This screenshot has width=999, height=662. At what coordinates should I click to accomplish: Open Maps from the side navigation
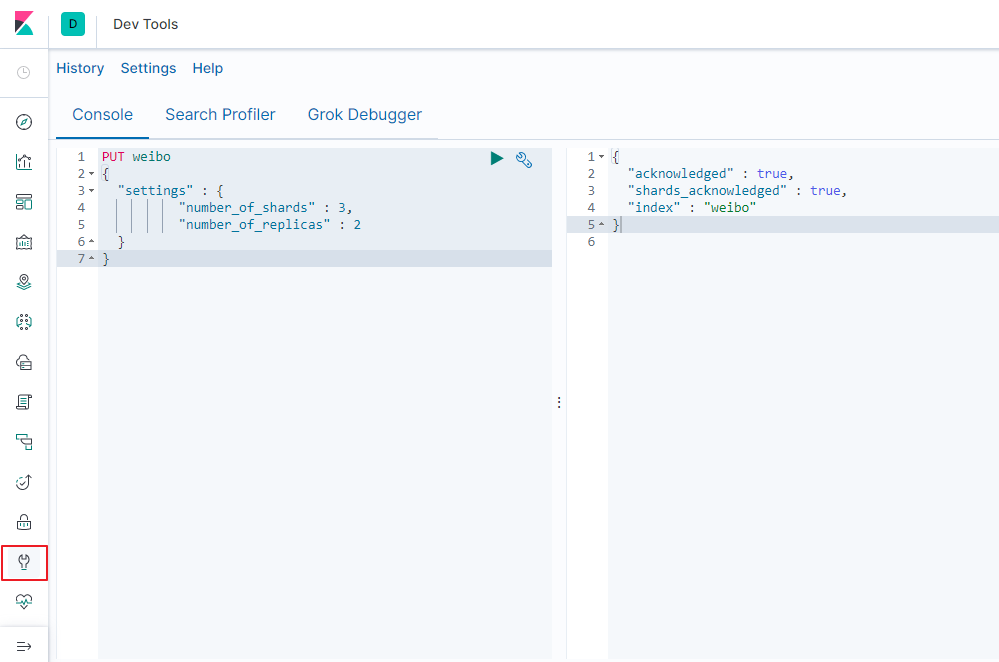tap(24, 282)
